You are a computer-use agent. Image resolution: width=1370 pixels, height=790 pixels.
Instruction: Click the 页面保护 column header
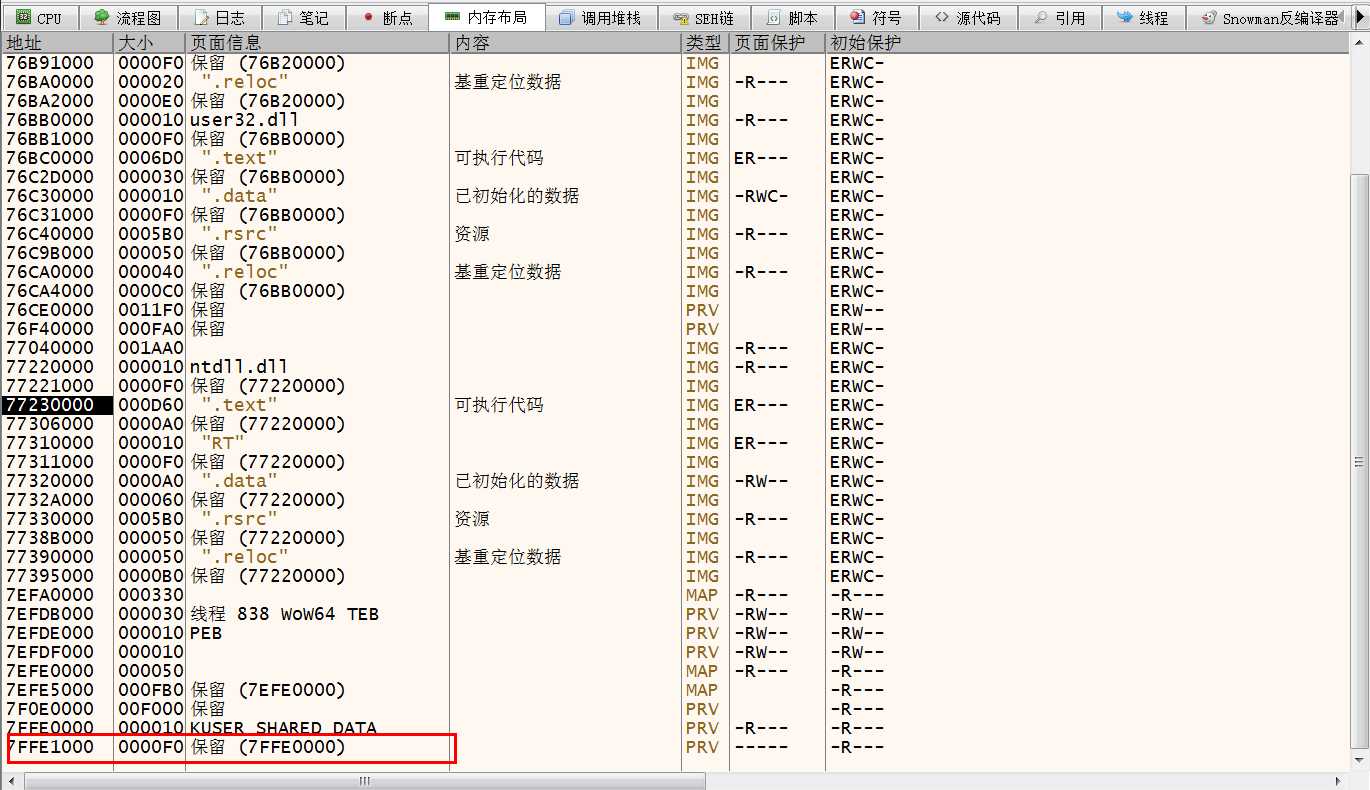(x=777, y=43)
